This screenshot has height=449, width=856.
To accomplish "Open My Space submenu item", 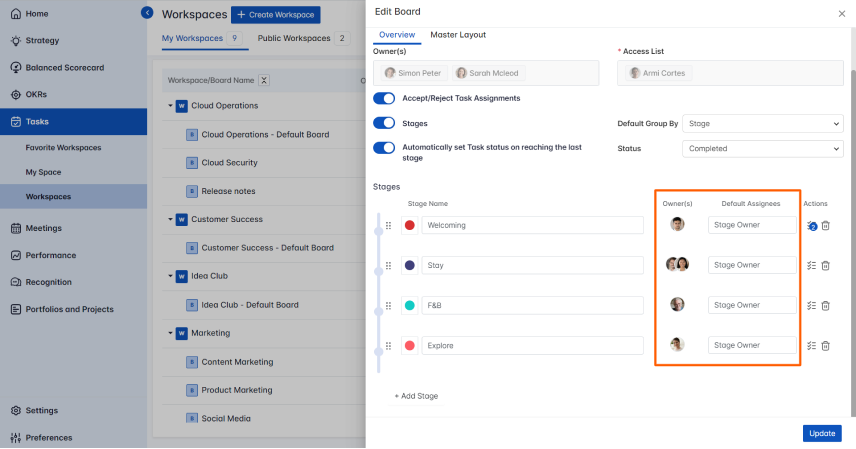I will 43,172.
